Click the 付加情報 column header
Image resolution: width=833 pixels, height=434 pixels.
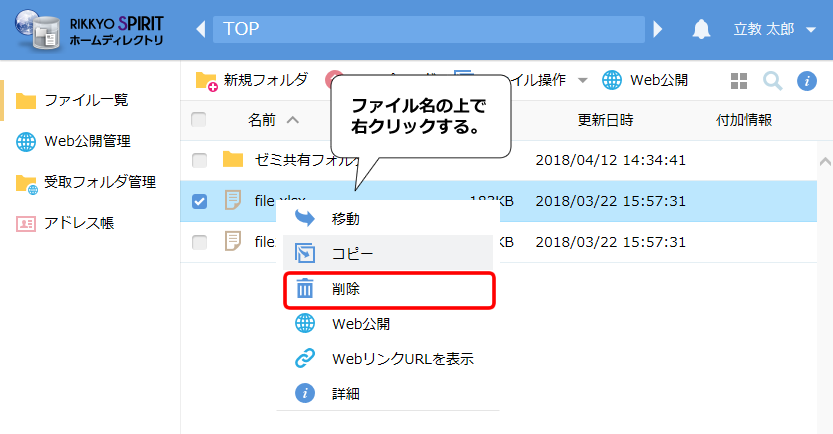[744, 120]
